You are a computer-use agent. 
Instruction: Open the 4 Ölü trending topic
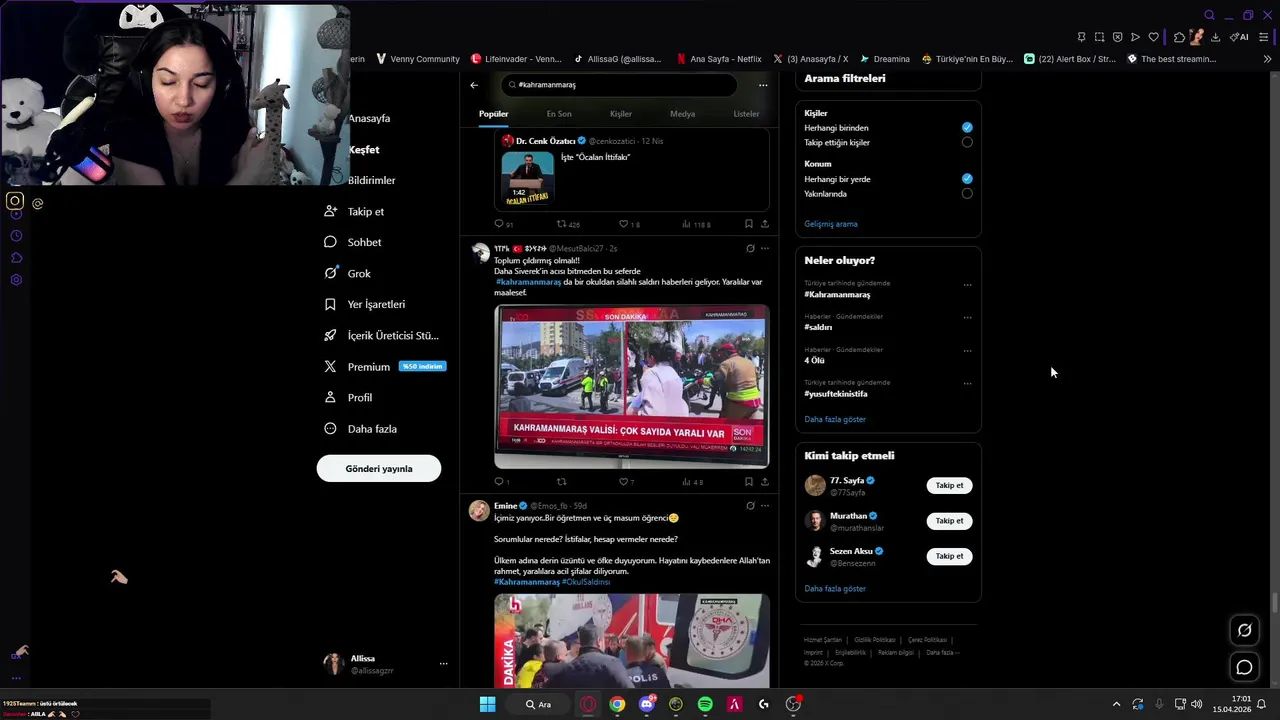click(814, 360)
